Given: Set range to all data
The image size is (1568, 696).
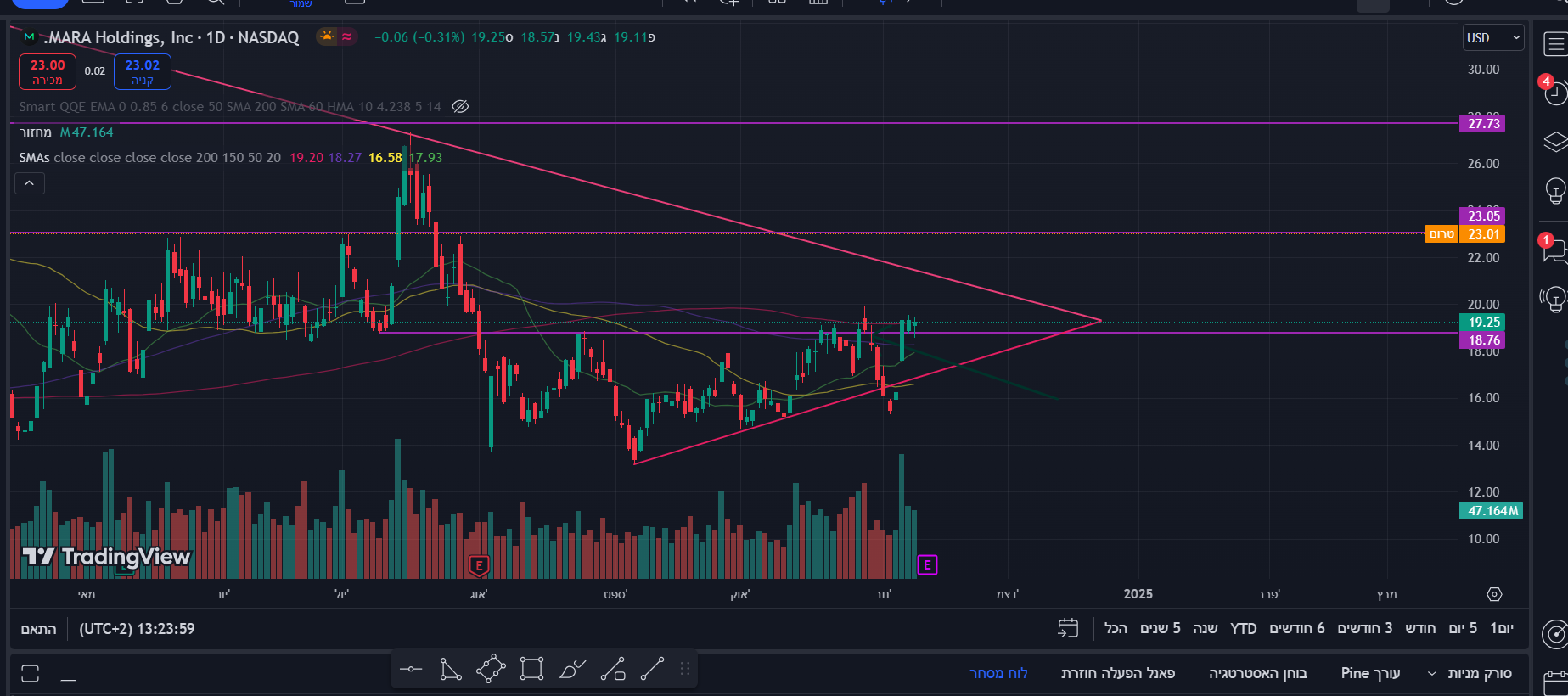Looking at the screenshot, I should 1116,628.
